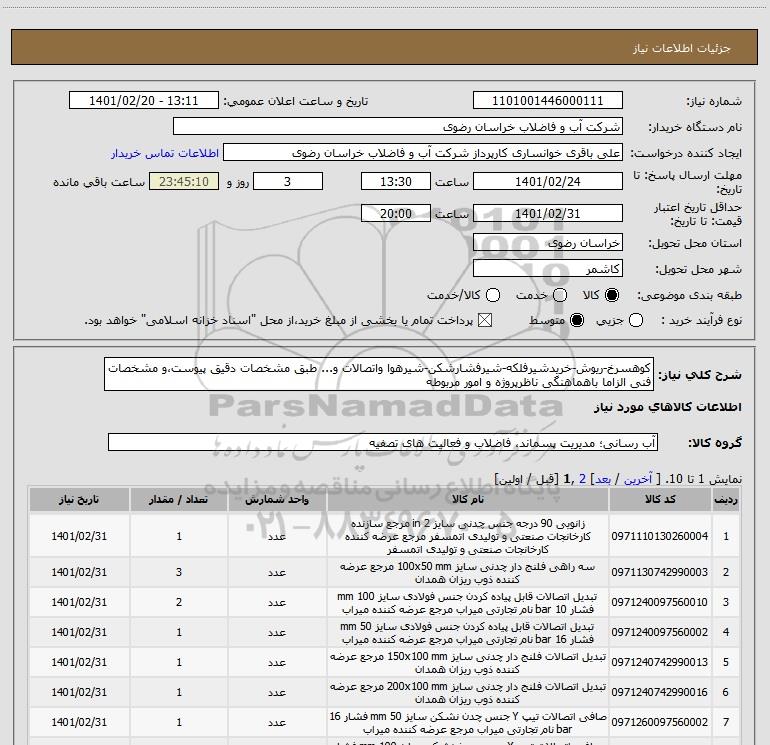The width and height of the screenshot is (770, 745).
Task: Open the buyer contact information link
Action: [x=165, y=153]
